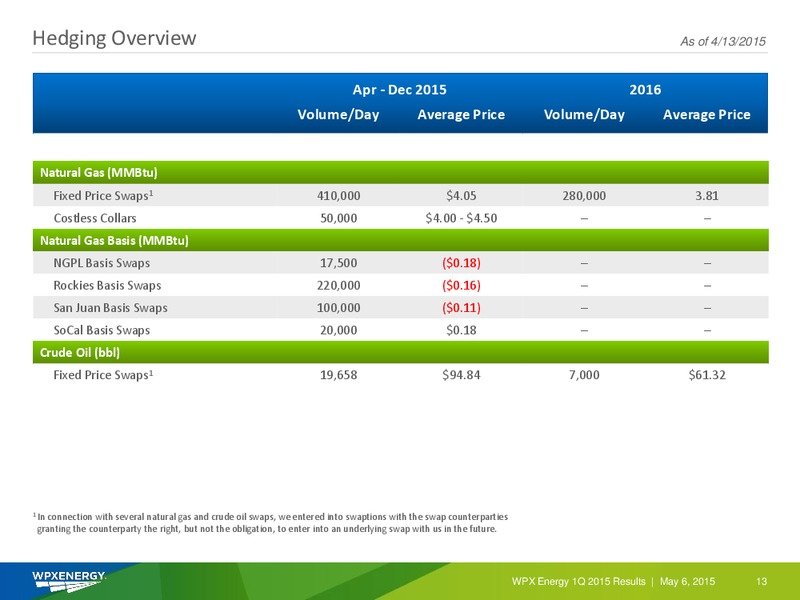800x600 pixels.
Task: Select "Fixed Price Swaps" under Crude Oil
Action: pos(103,375)
